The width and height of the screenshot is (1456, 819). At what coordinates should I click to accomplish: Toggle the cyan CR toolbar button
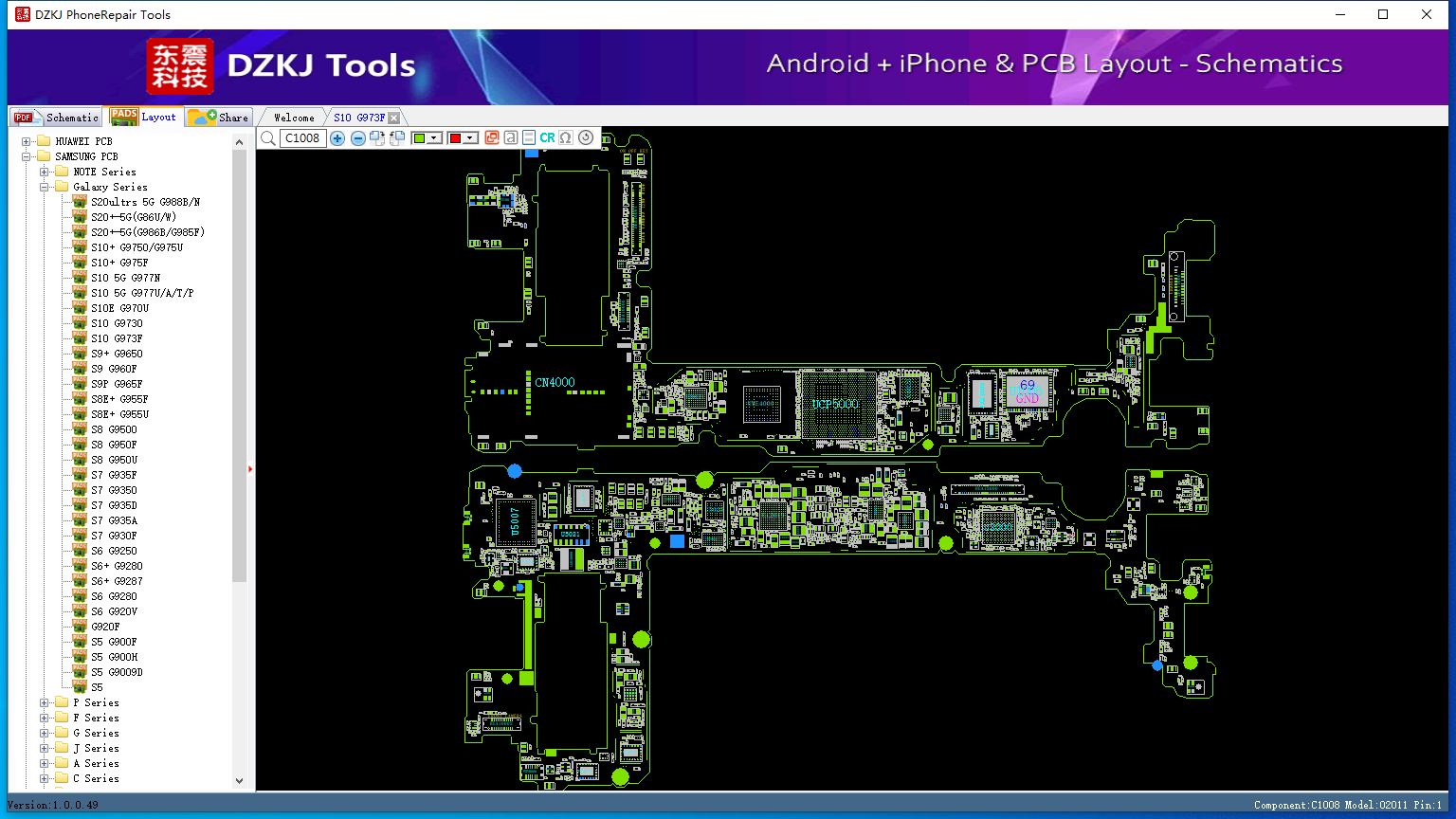pos(547,138)
